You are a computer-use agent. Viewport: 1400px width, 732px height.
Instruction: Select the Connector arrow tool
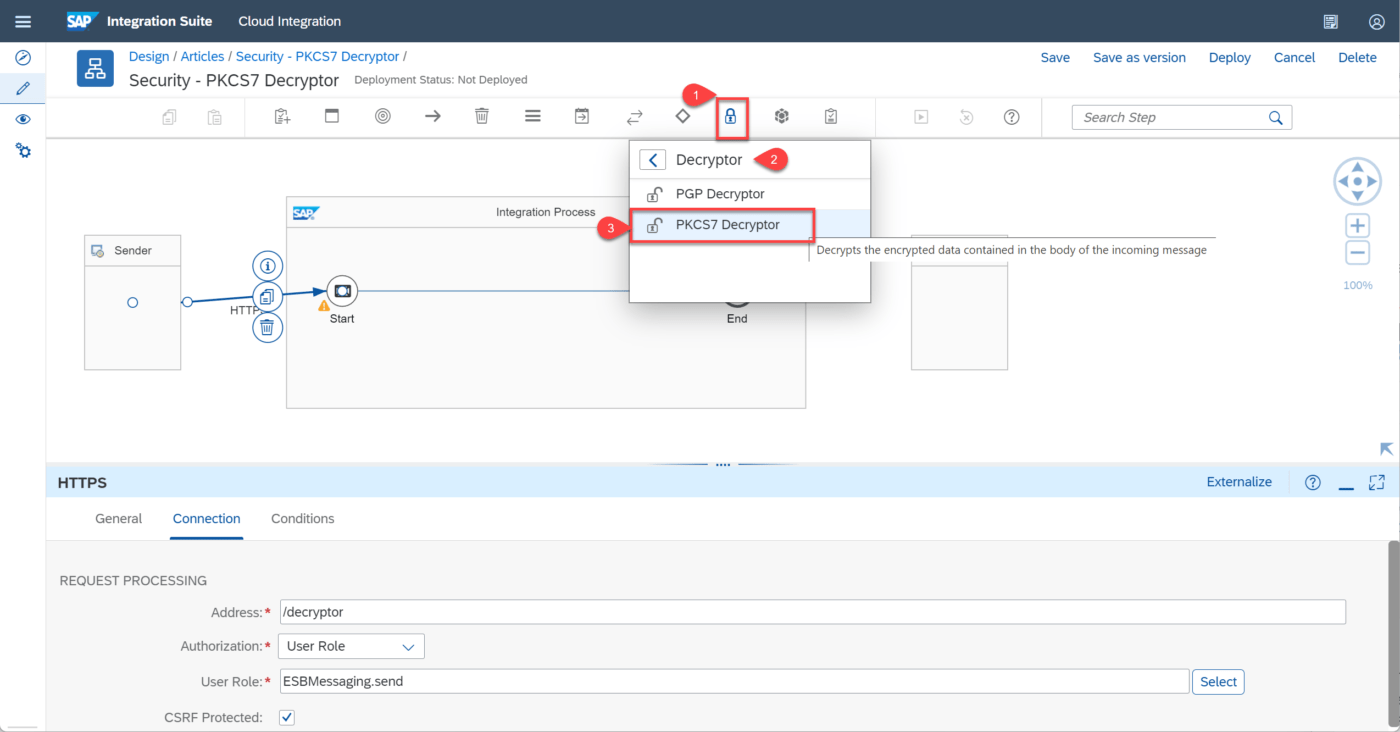(432, 117)
